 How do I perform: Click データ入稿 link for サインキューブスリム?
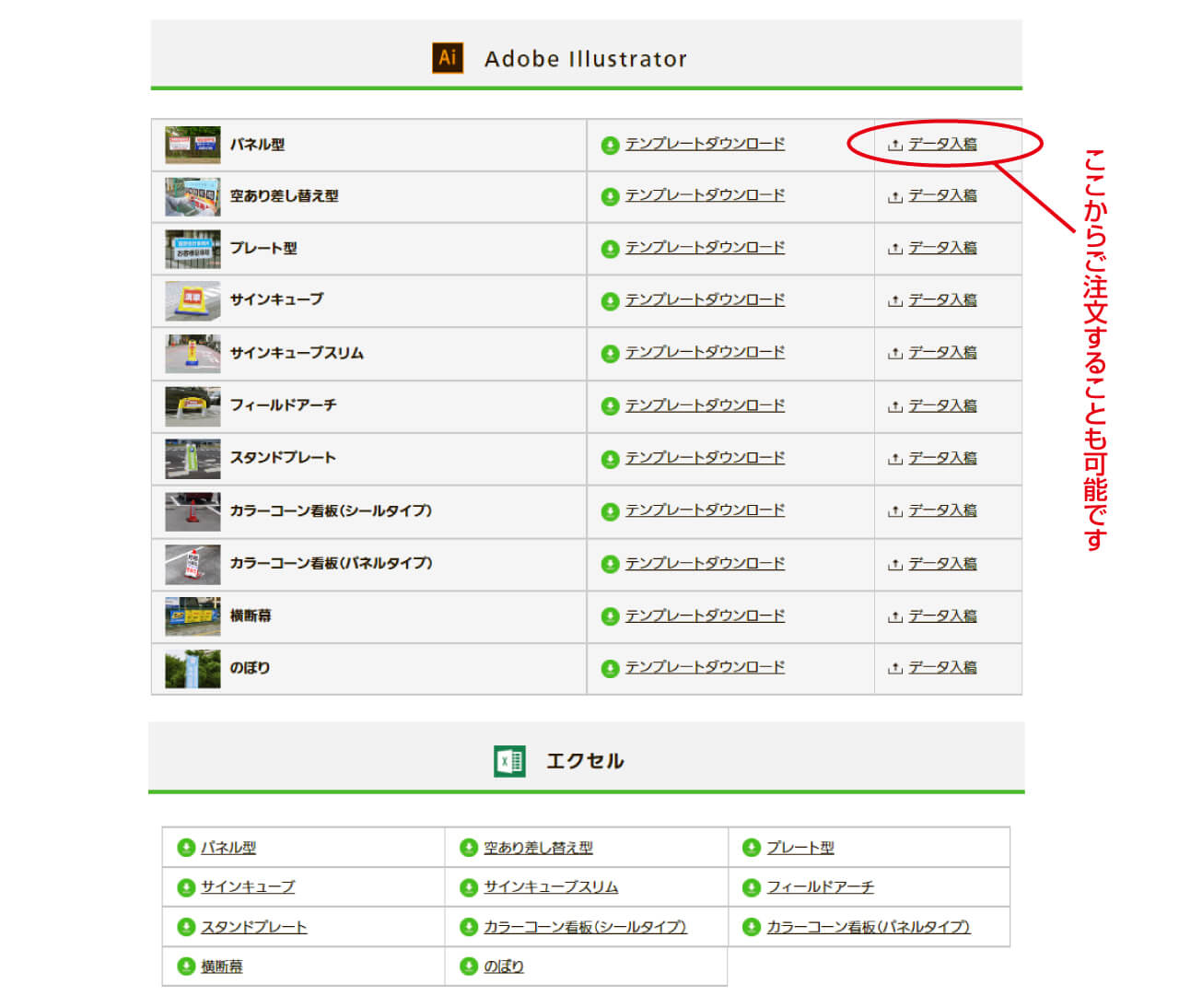(942, 353)
